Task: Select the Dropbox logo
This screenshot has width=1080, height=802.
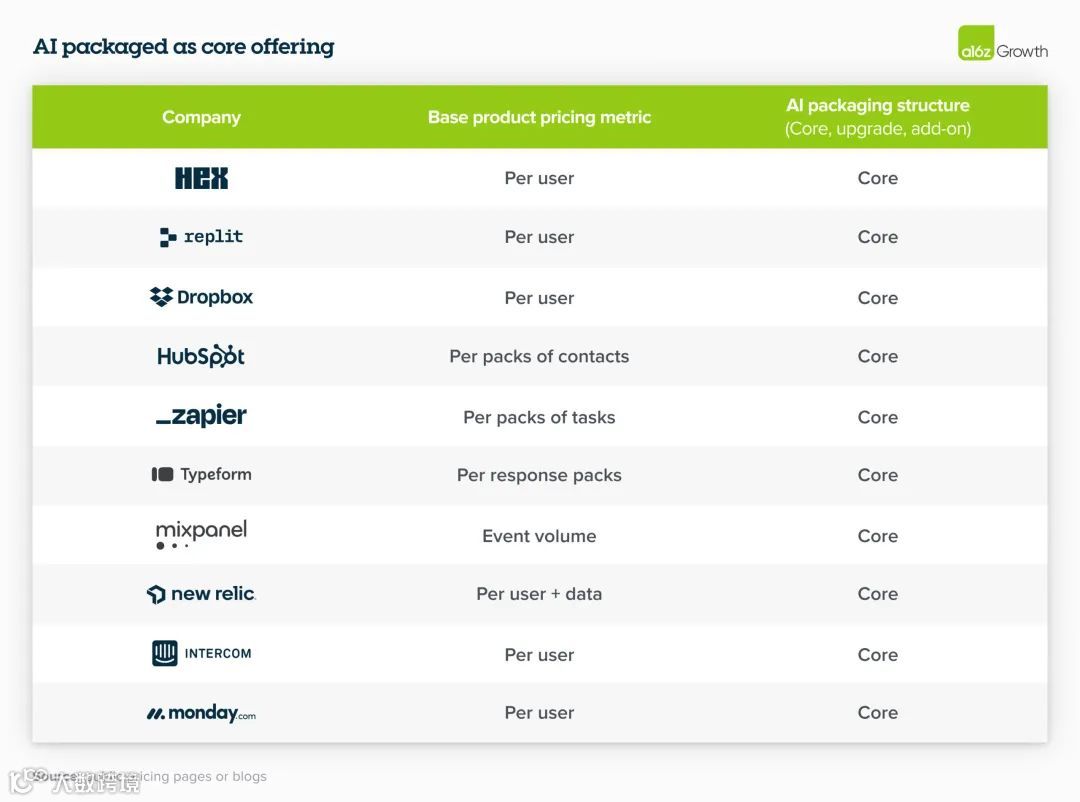Action: (201, 297)
